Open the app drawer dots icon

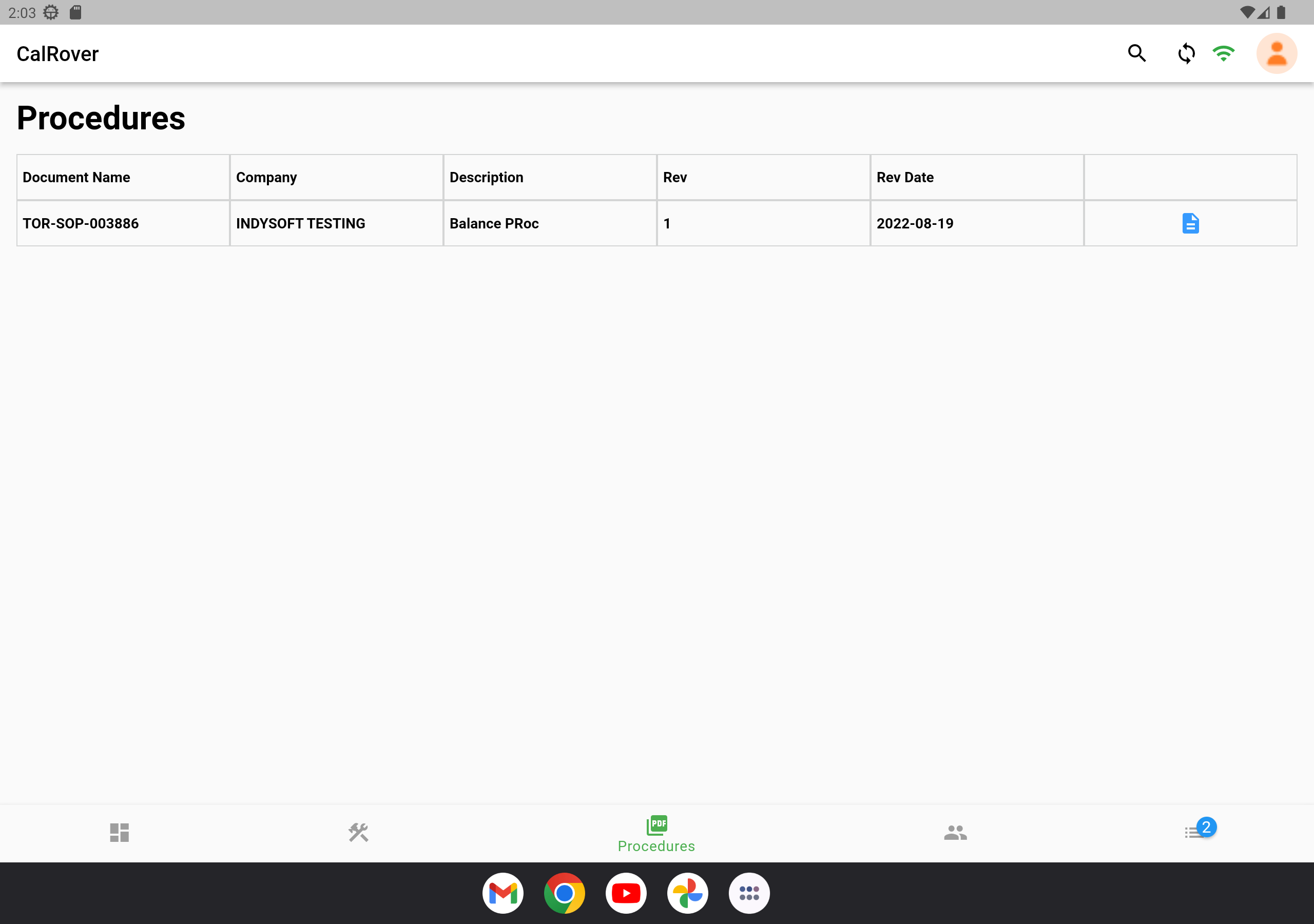(x=749, y=893)
